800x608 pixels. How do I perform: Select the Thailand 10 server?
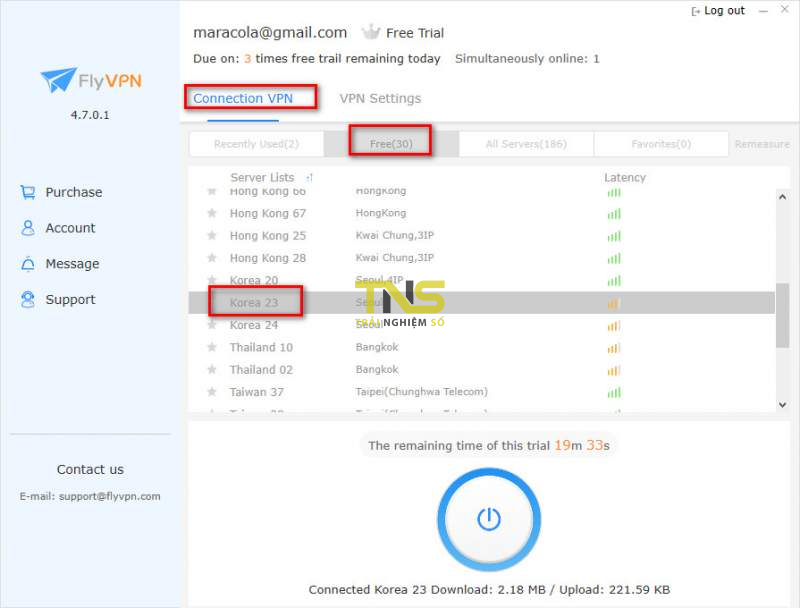point(482,347)
